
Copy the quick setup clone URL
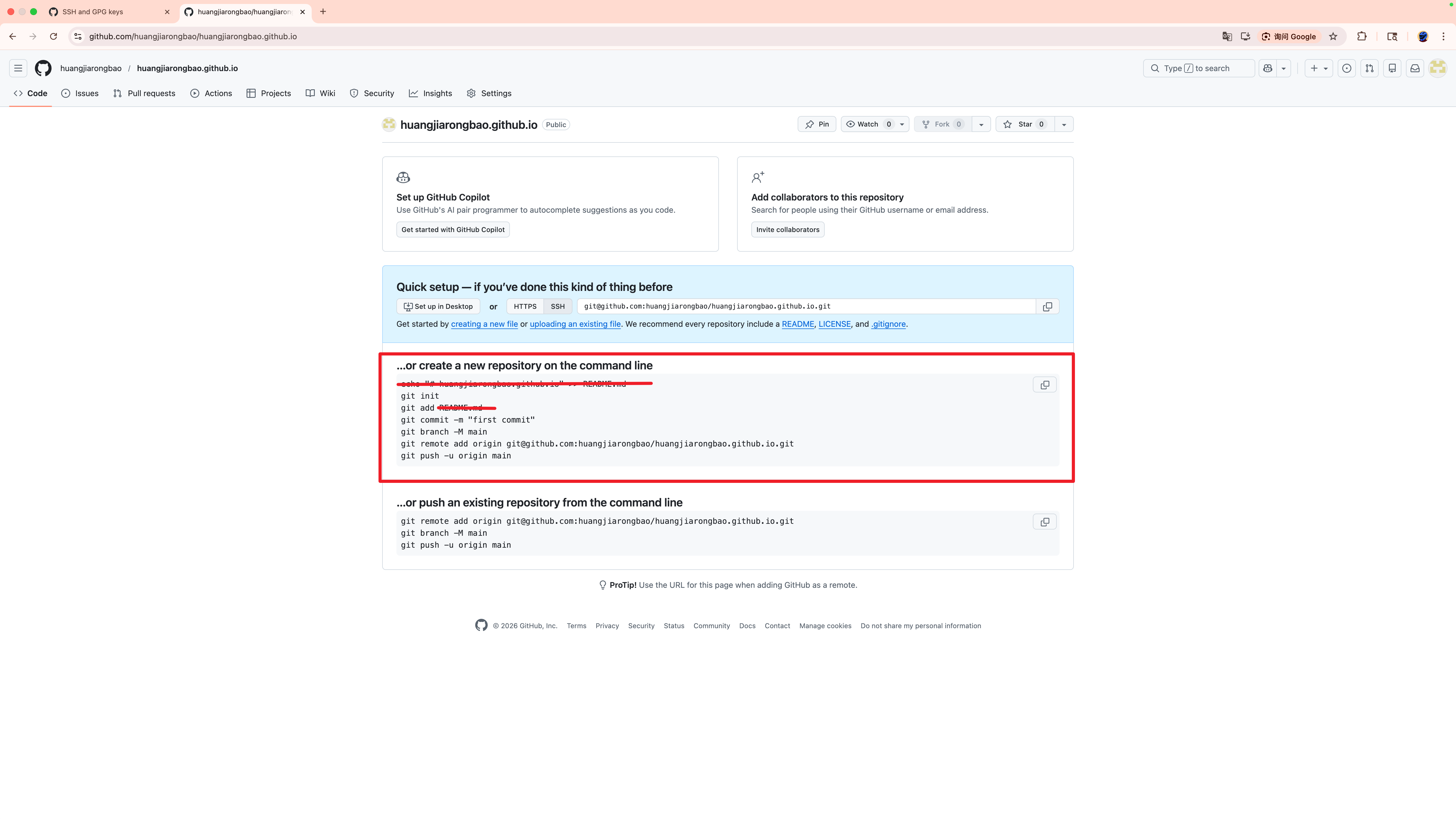(x=1047, y=306)
